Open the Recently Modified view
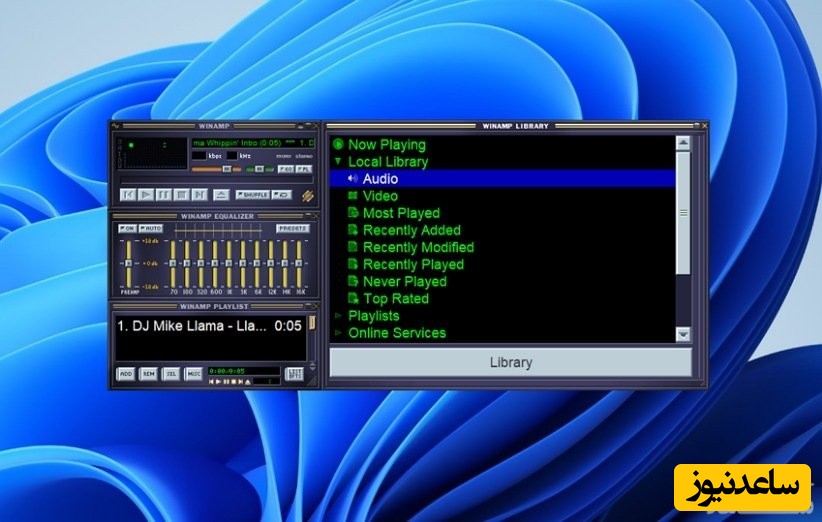The width and height of the screenshot is (822, 522). coord(418,247)
